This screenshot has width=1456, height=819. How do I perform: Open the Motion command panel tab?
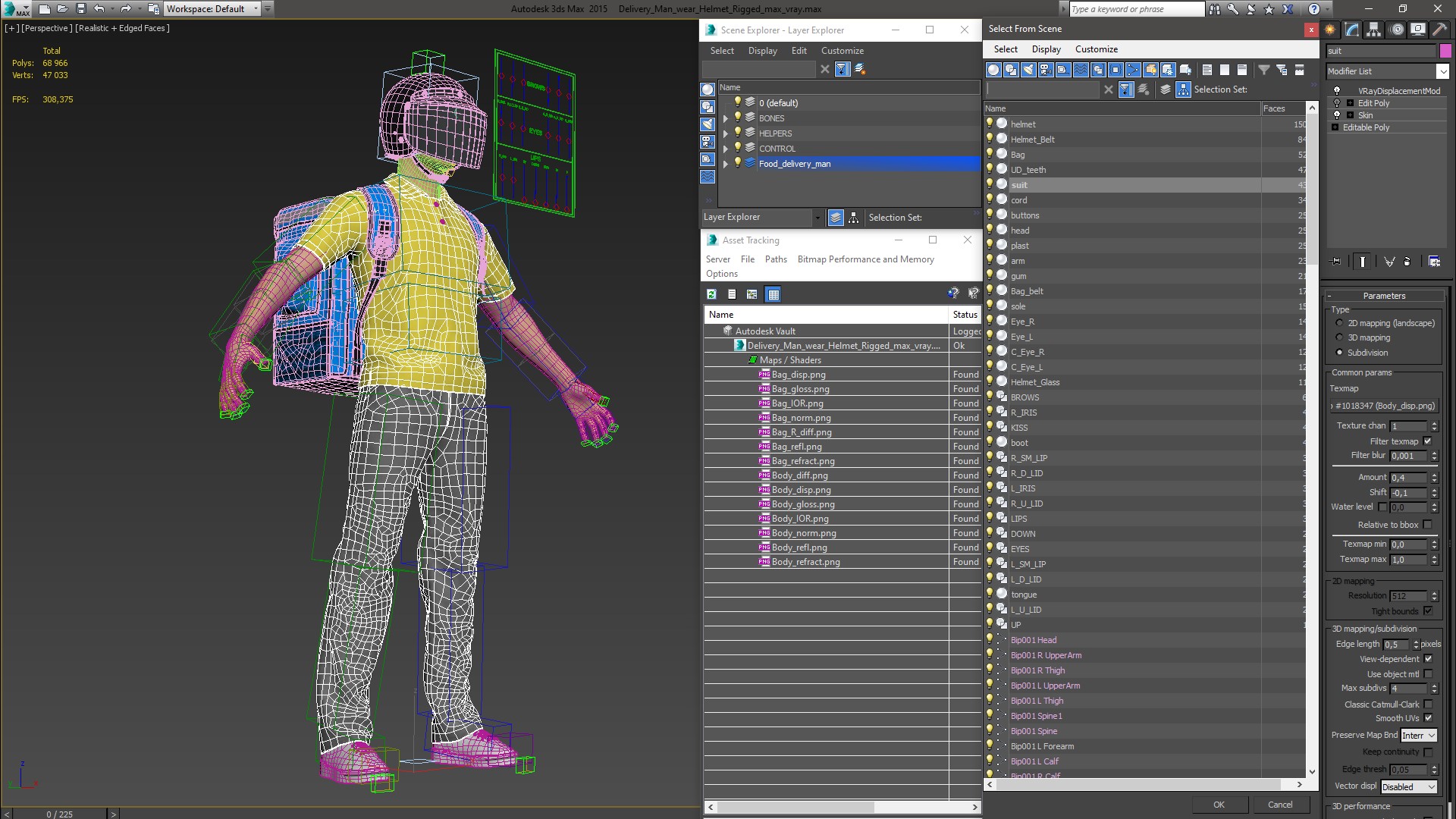[1396, 30]
